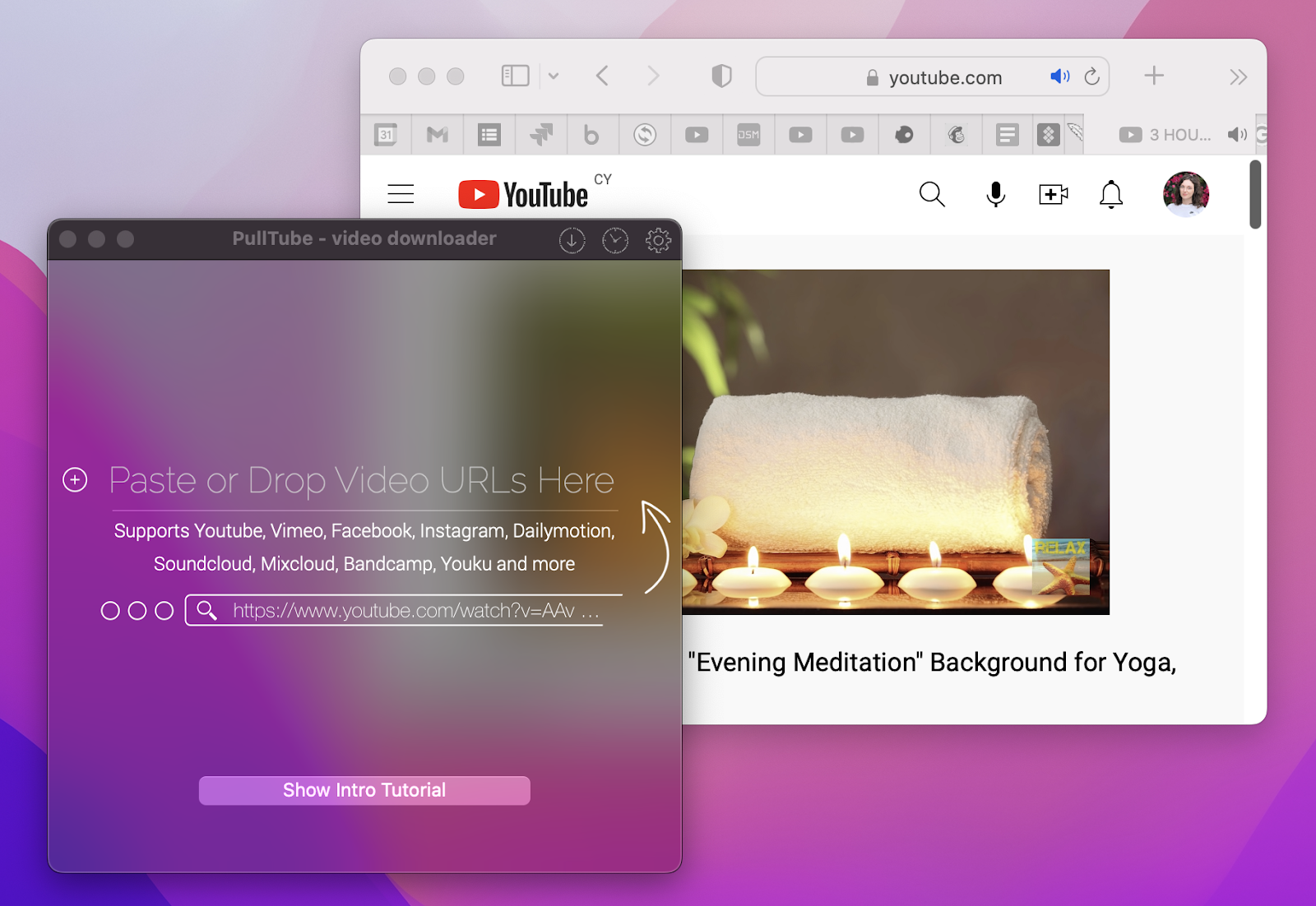Switch to Mailchimp monkey pinned tab

(x=956, y=135)
